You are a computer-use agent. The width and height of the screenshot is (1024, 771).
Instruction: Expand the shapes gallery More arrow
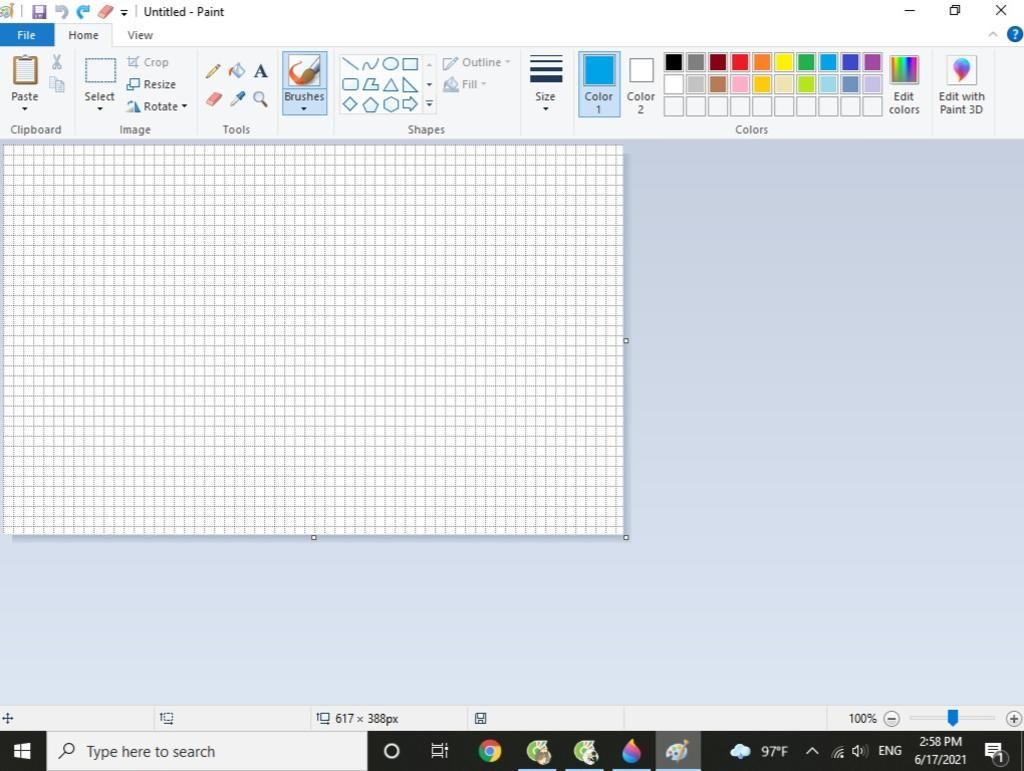coord(429,104)
